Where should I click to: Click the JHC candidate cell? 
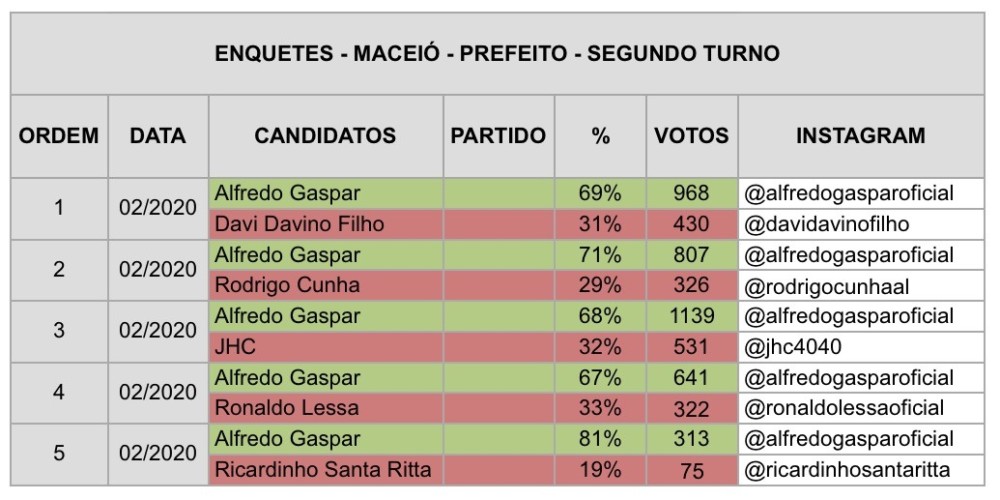tap(325, 347)
